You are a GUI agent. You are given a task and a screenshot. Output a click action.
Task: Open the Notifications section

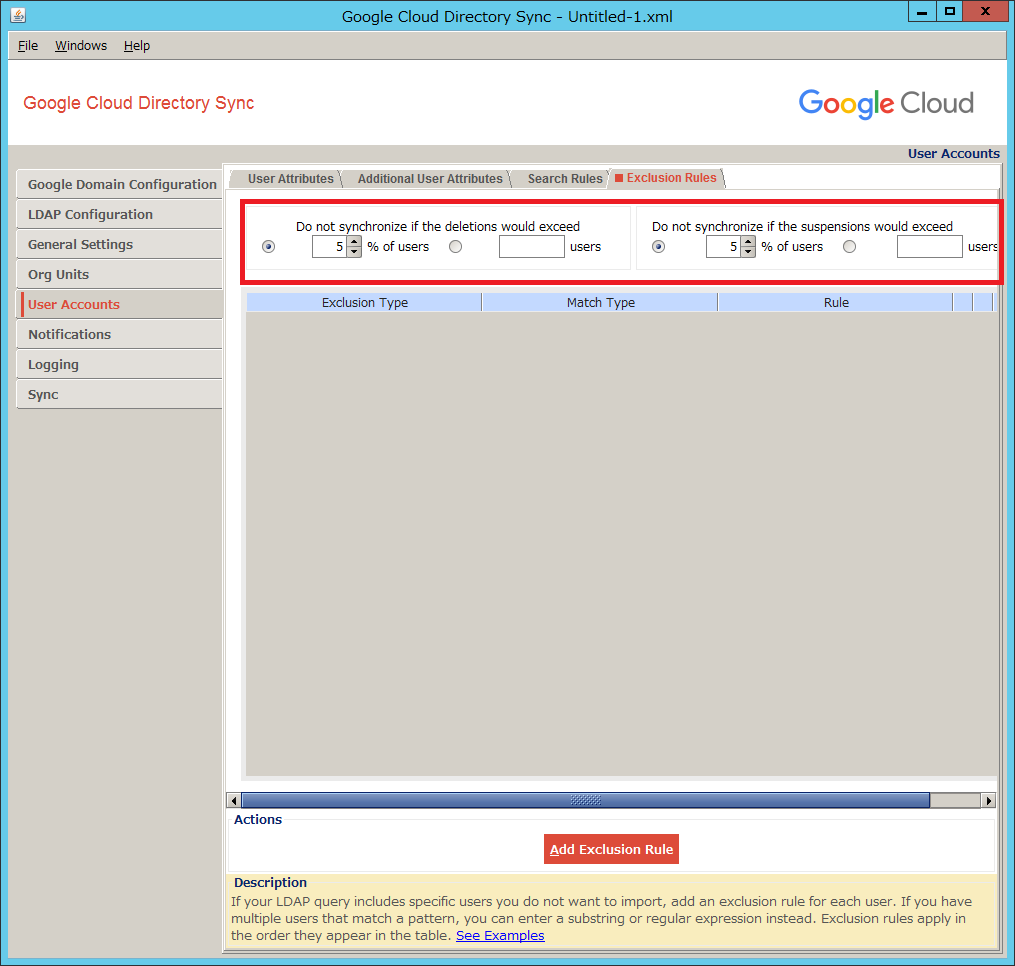pyautogui.click(x=120, y=335)
